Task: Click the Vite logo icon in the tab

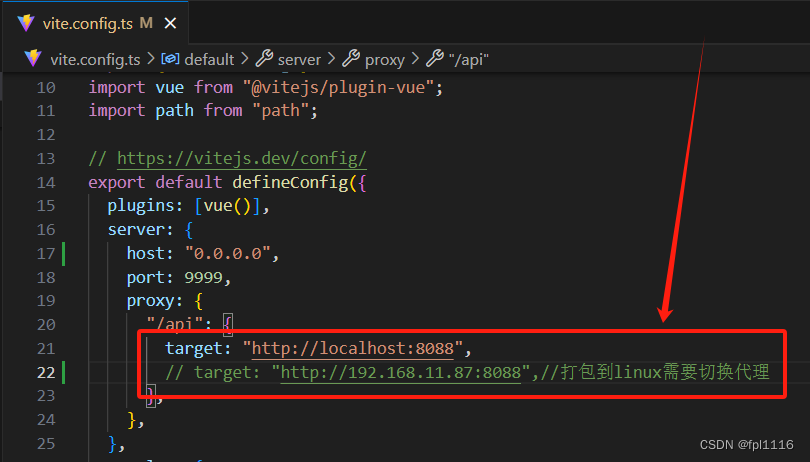Action: [26, 23]
